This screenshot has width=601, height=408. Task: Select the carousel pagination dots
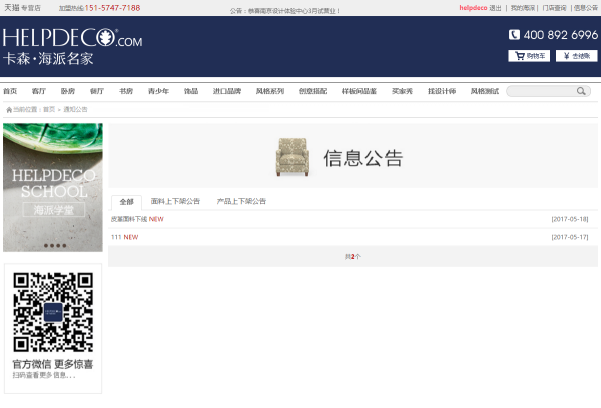(x=53, y=244)
